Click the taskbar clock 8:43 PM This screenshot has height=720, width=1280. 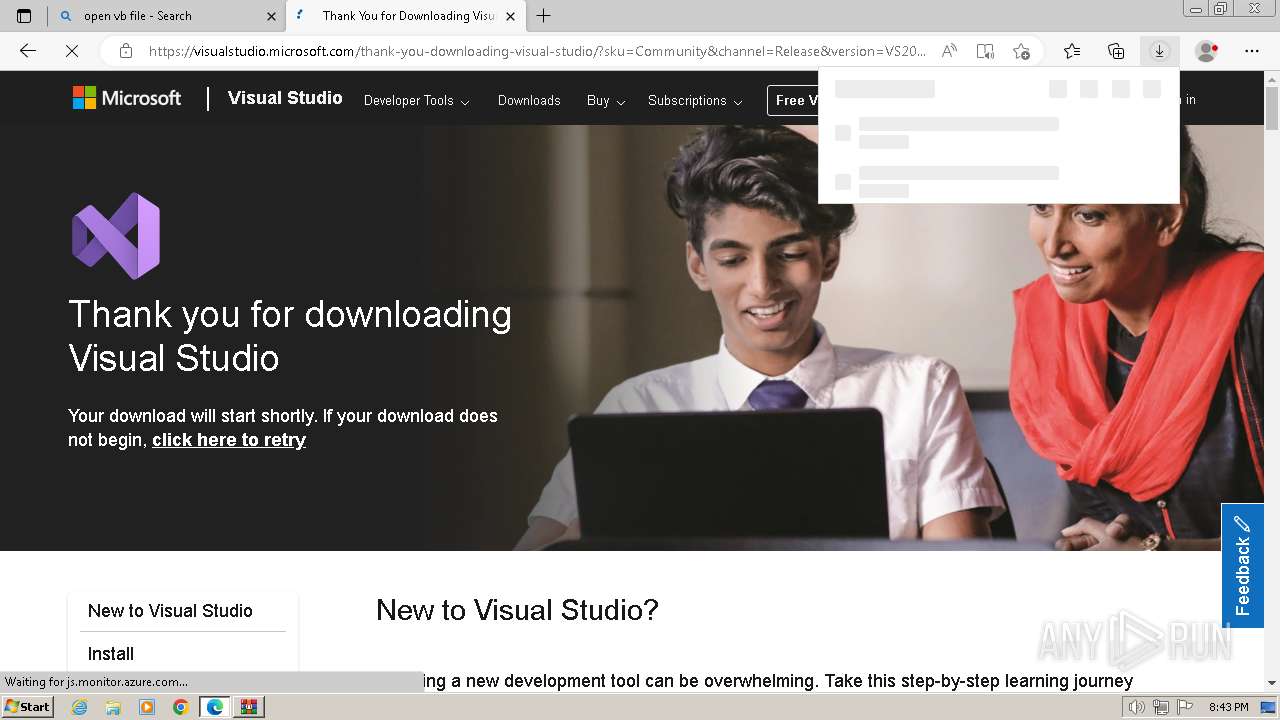click(x=1228, y=707)
